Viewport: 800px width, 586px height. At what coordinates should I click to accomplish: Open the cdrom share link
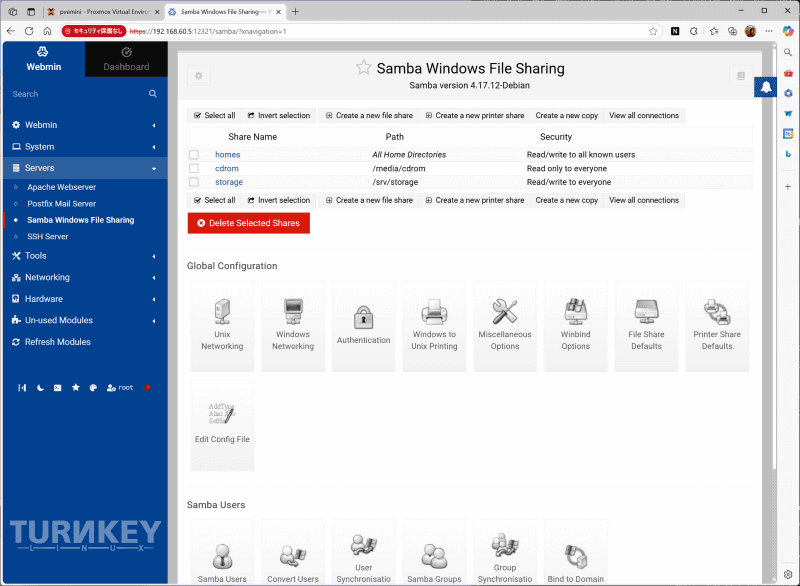[x=227, y=168]
